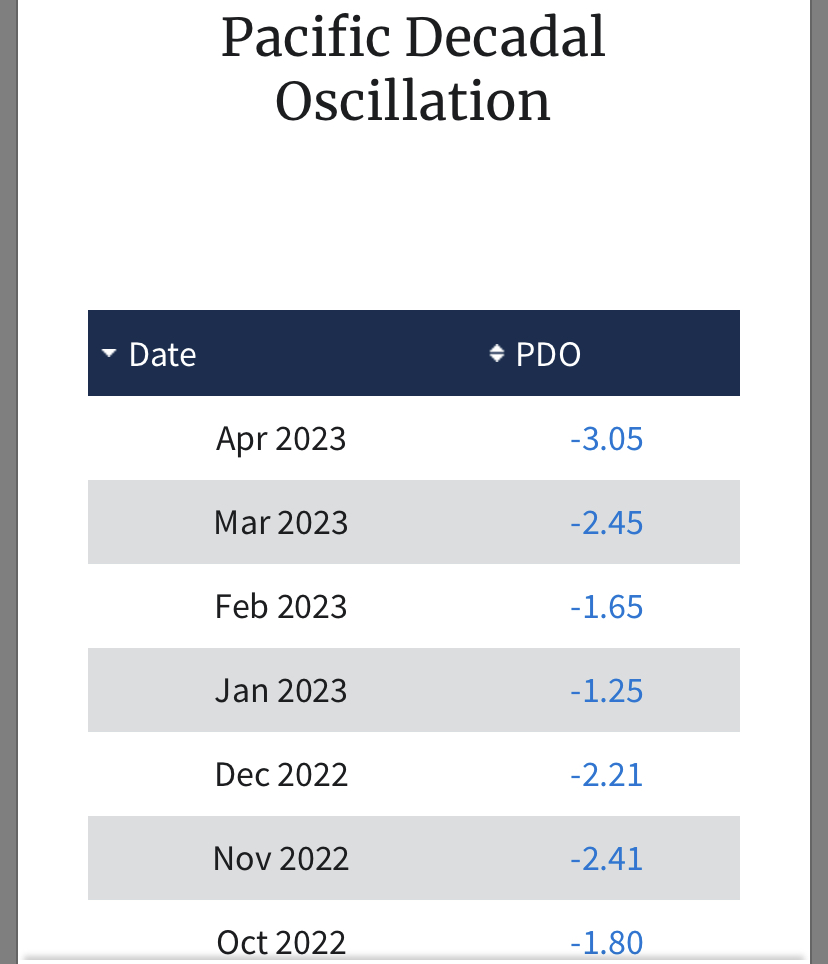Image resolution: width=828 pixels, height=964 pixels.
Task: Select the Jan 2023 date cell
Action: pyautogui.click(x=281, y=691)
